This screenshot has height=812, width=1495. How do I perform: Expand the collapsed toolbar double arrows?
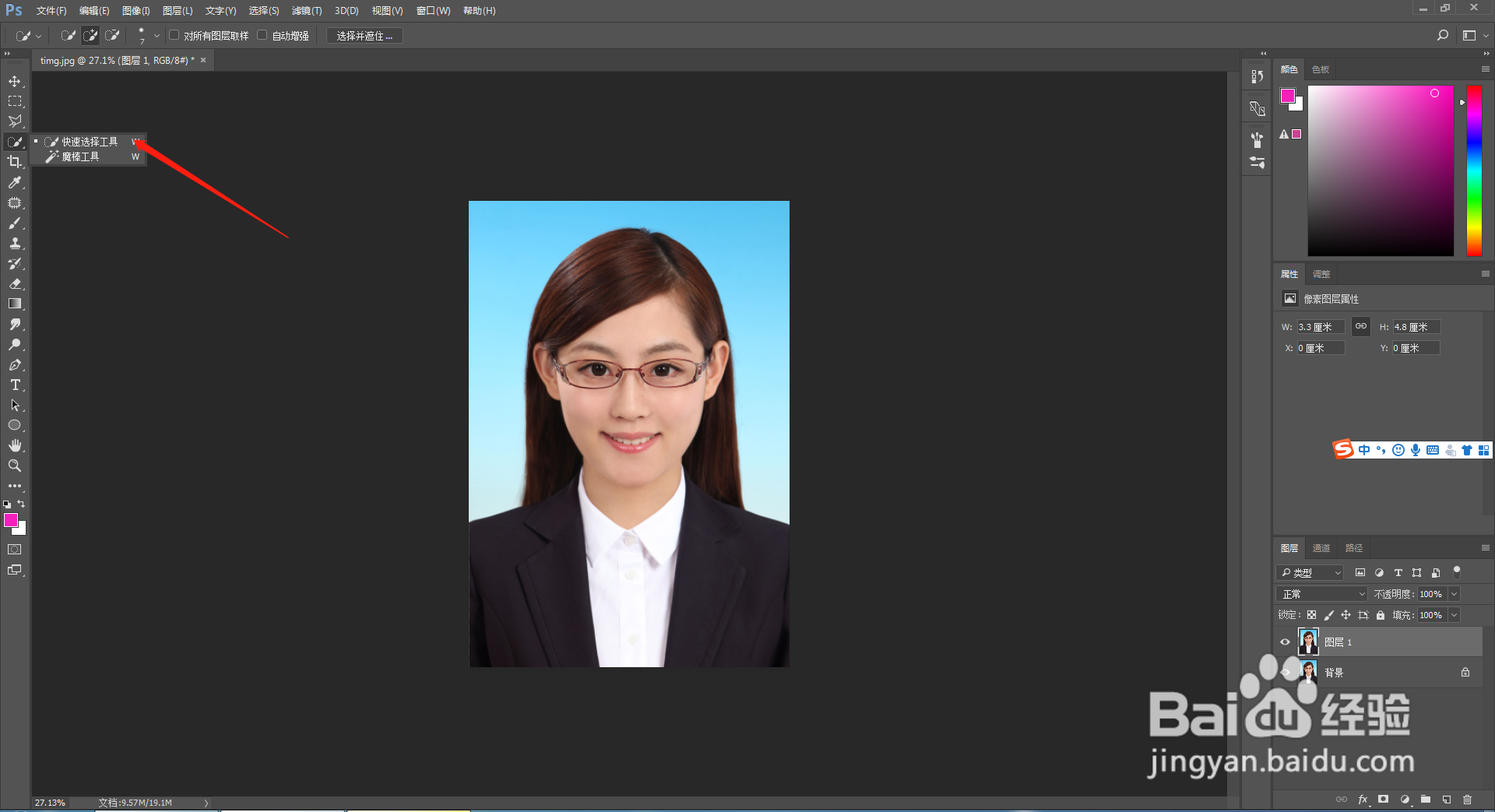coord(7,54)
